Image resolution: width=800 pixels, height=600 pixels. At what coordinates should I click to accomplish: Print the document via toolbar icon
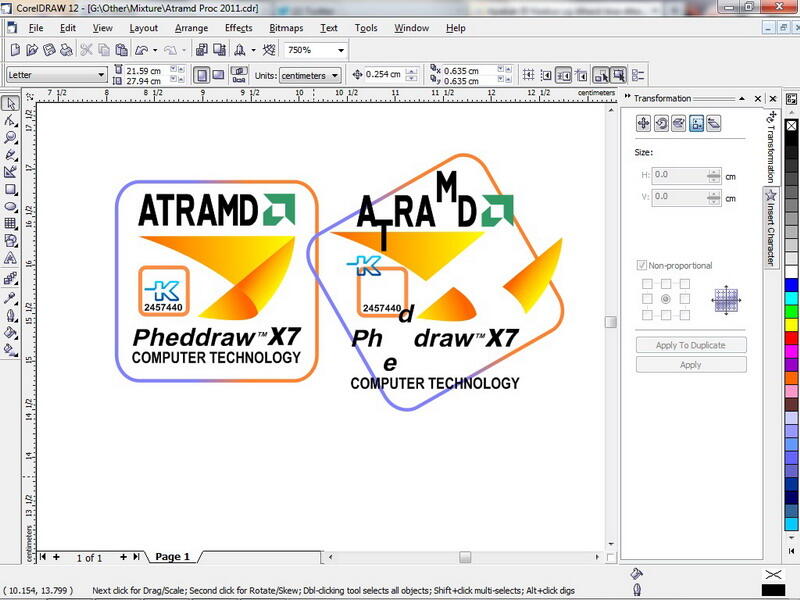(x=66, y=49)
